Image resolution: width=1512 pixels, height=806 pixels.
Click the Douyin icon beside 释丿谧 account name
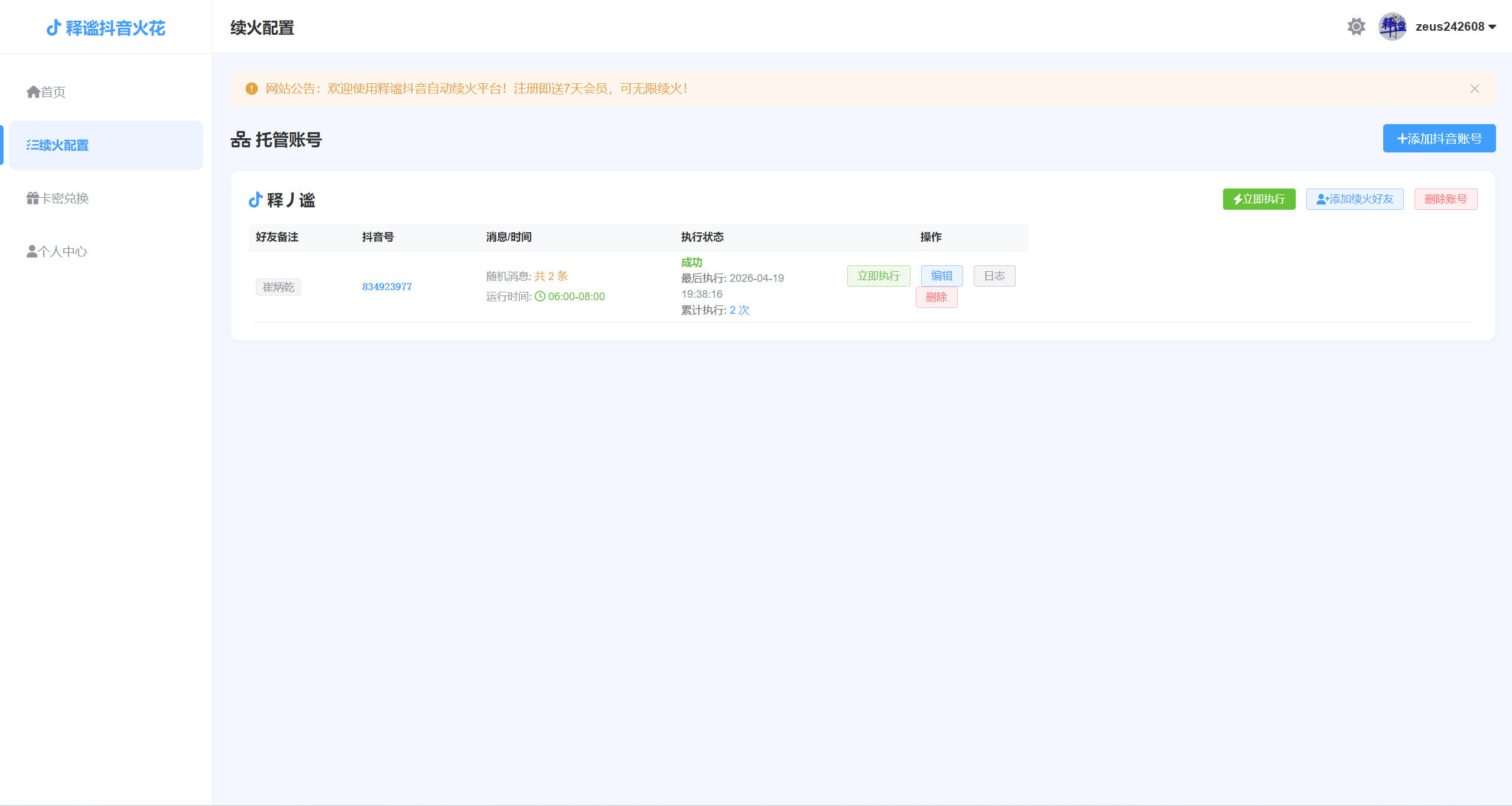(255, 200)
